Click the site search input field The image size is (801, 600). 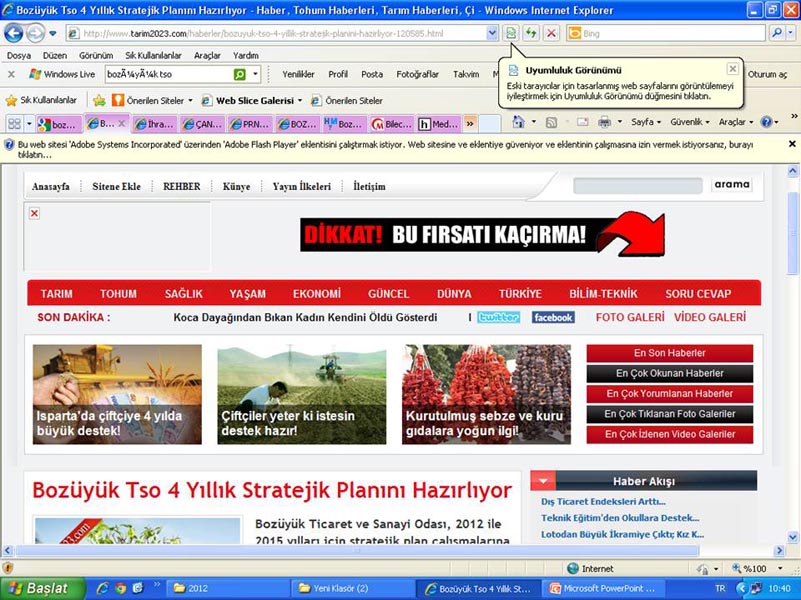[x=638, y=185]
